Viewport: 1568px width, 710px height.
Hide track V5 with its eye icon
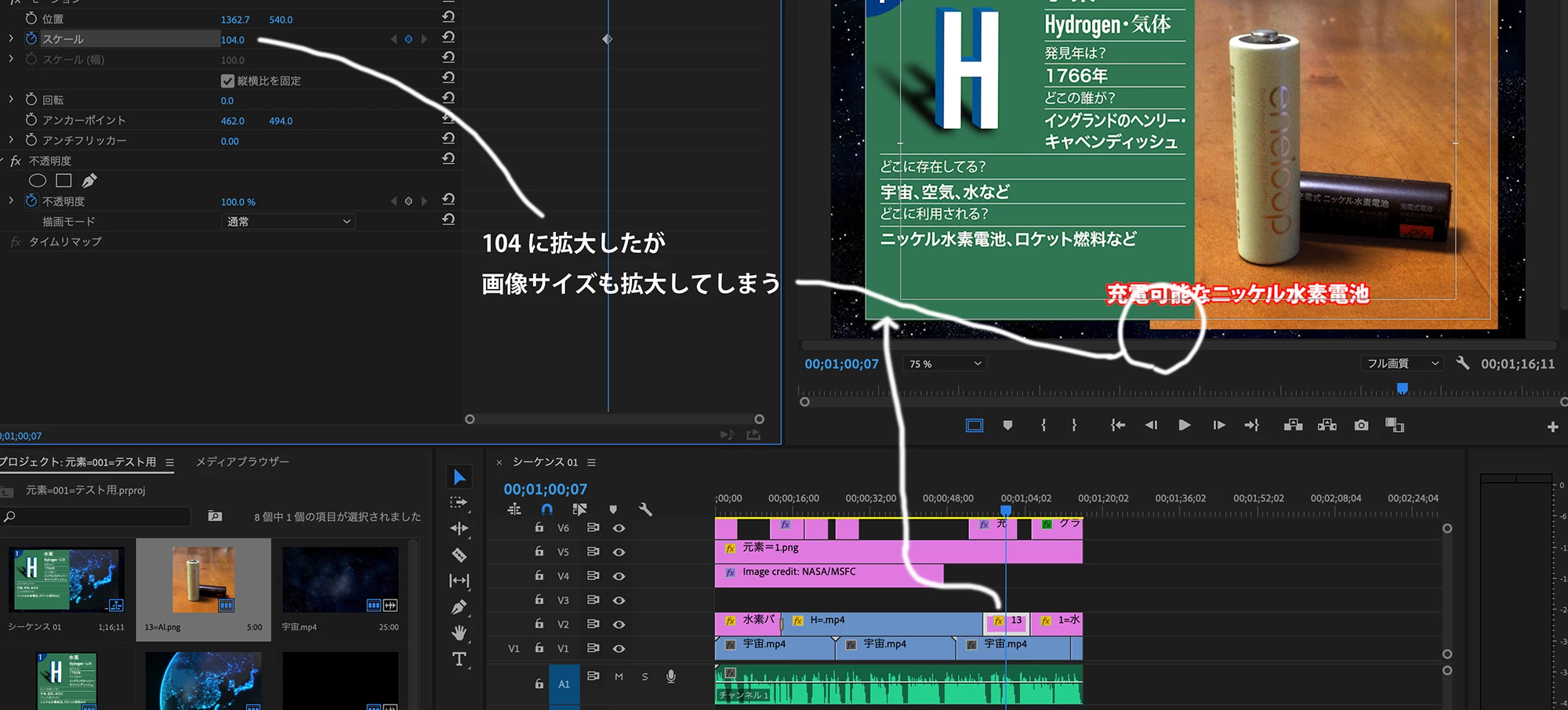tap(619, 552)
